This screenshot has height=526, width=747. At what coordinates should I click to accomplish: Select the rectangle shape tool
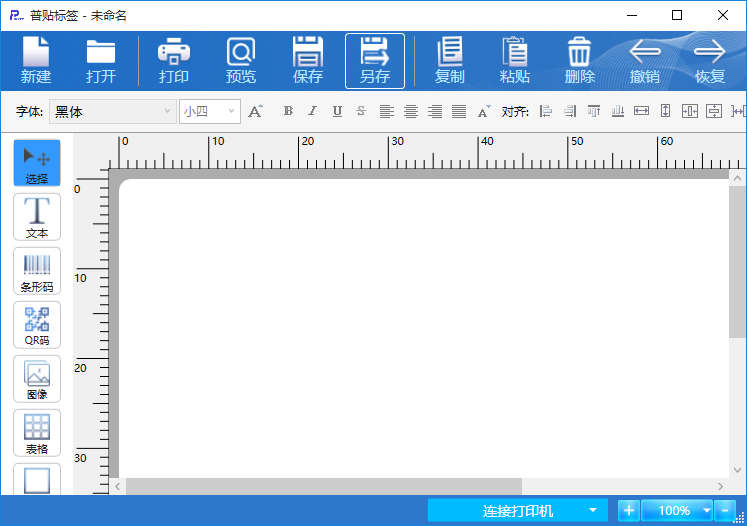[37, 479]
